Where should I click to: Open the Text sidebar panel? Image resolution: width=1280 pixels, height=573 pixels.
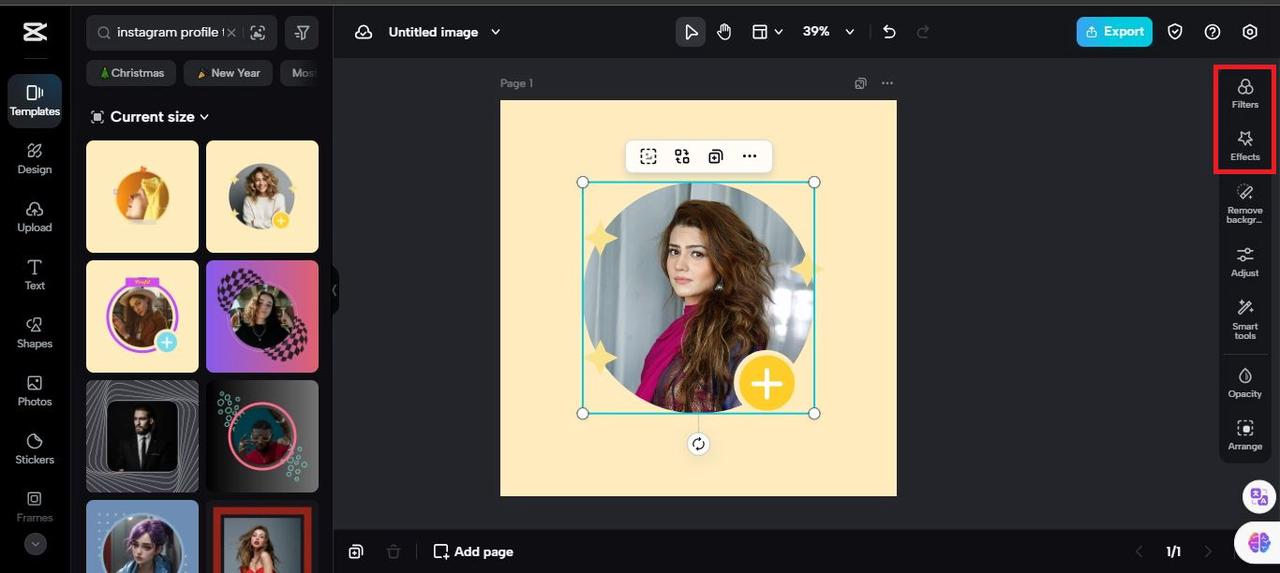click(35, 275)
